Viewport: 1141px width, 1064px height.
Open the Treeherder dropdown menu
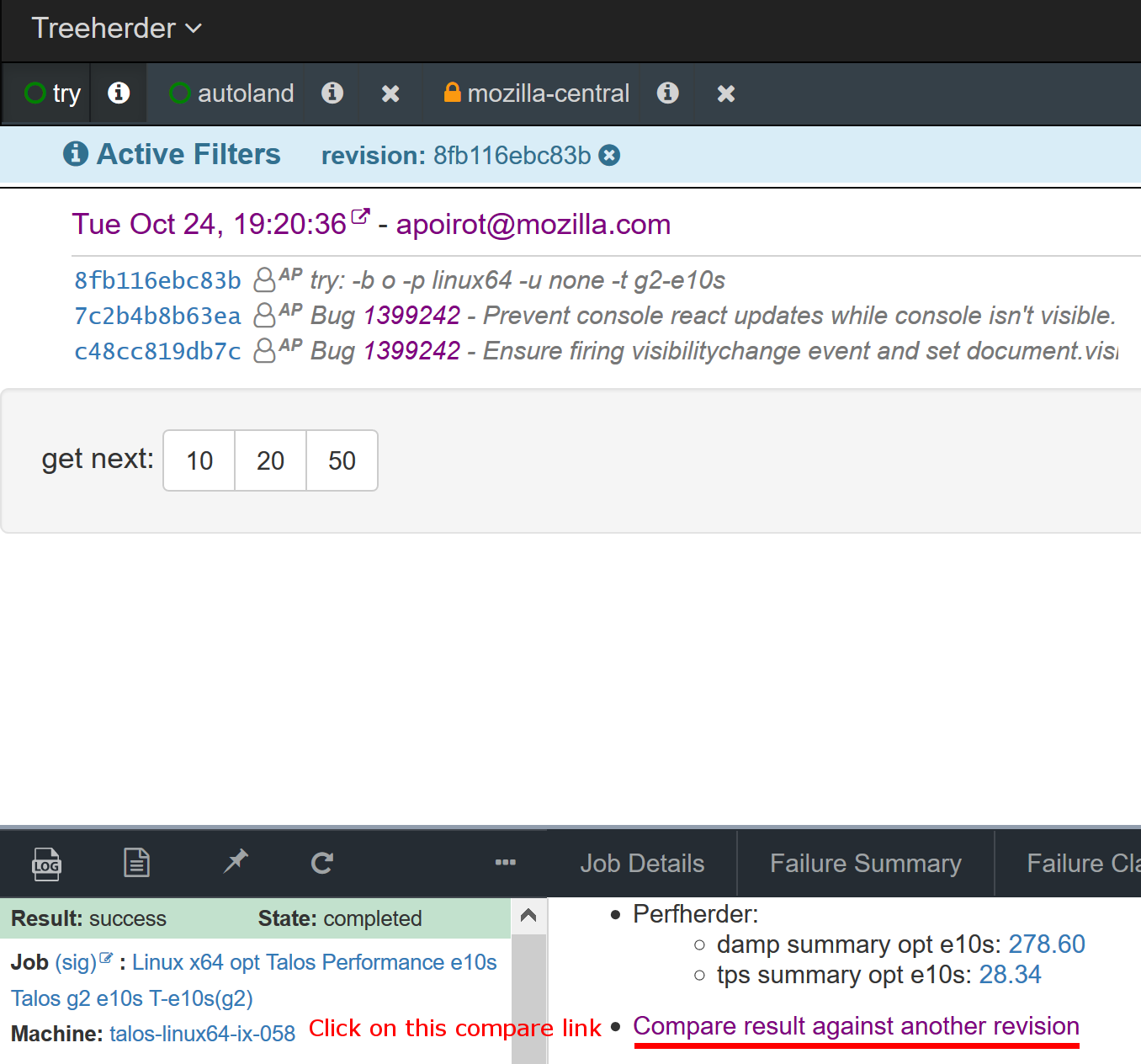(x=116, y=29)
